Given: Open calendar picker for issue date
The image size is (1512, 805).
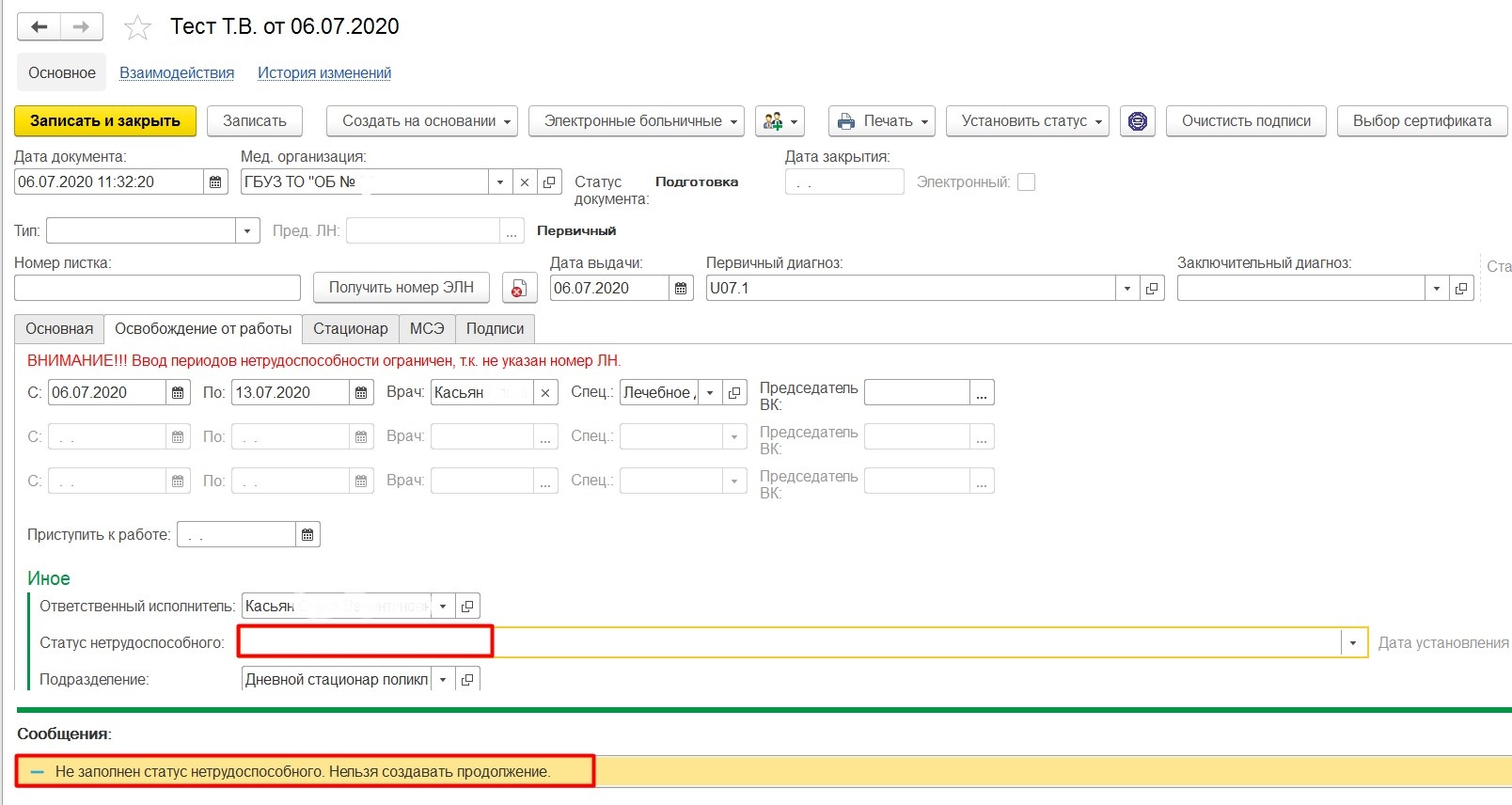Looking at the screenshot, I should (682, 289).
